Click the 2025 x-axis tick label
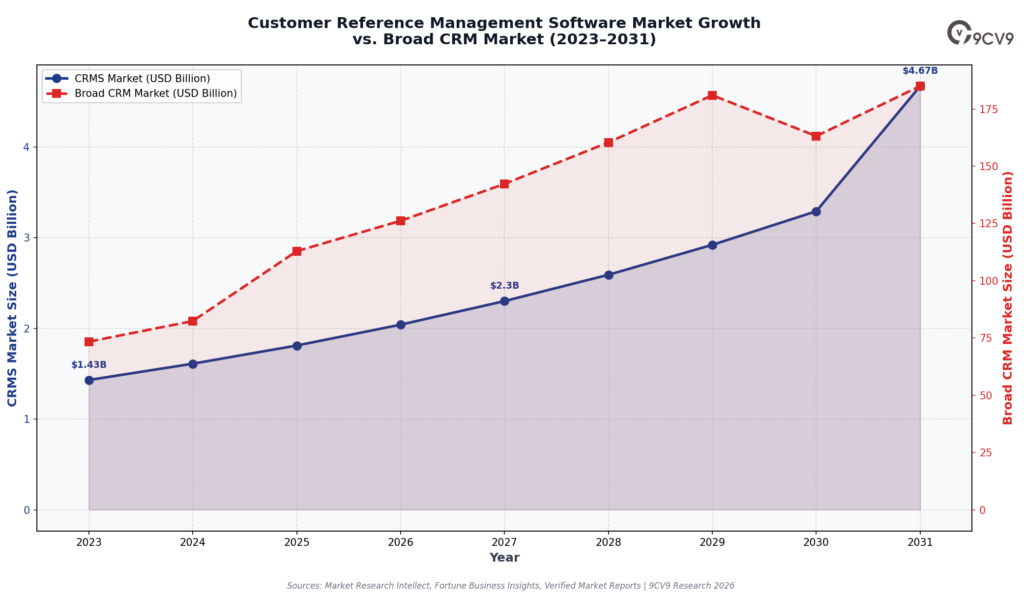Screen dimensions: 1024x598 296,542
